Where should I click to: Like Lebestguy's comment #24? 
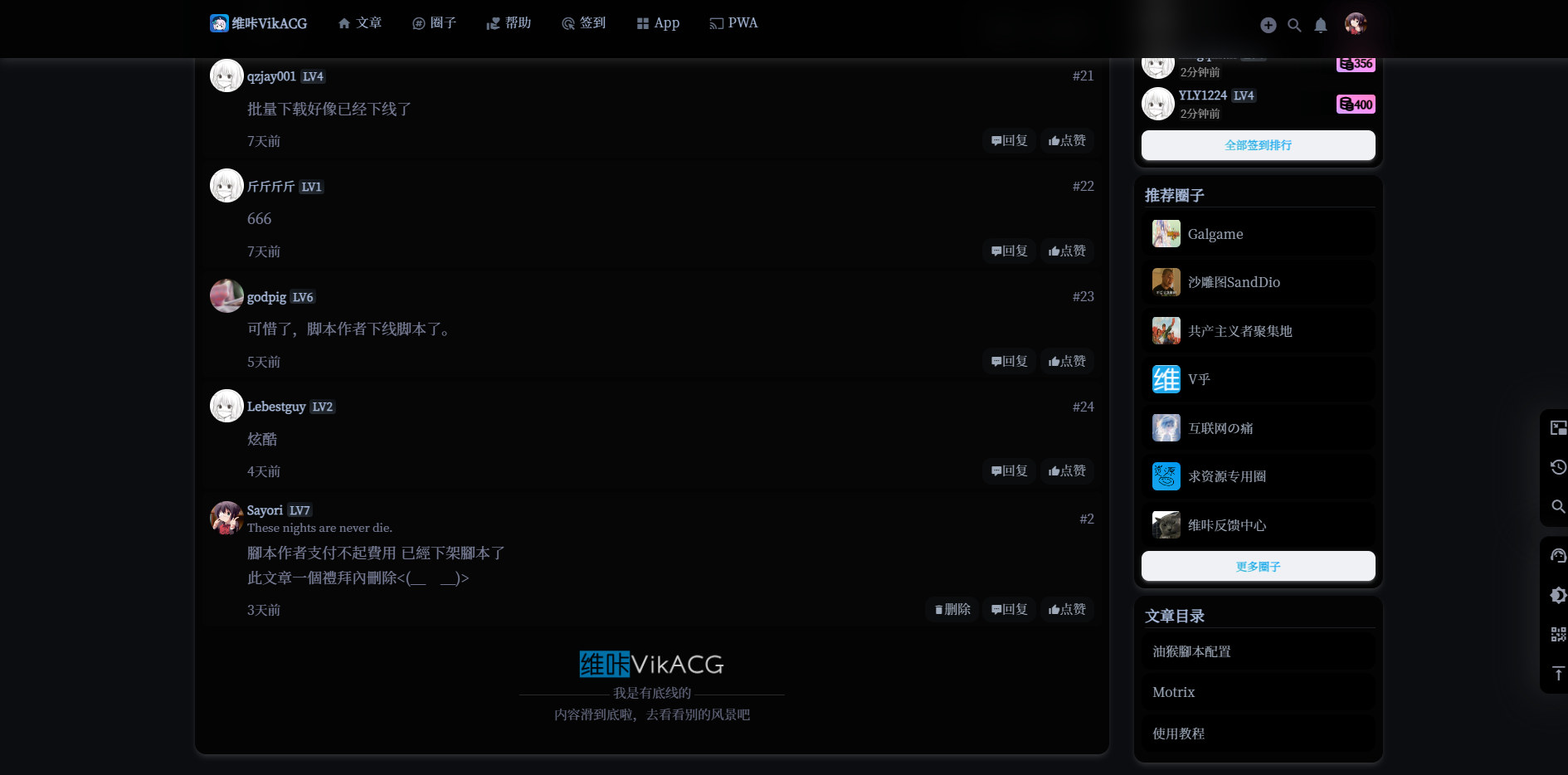(1067, 470)
